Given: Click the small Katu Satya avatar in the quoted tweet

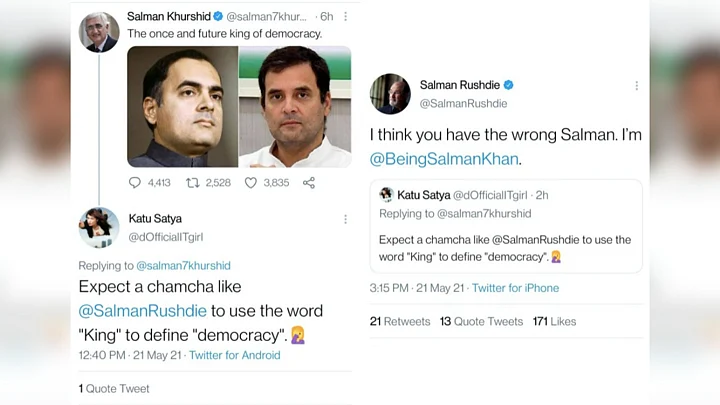Looking at the screenshot, I should tap(386, 195).
